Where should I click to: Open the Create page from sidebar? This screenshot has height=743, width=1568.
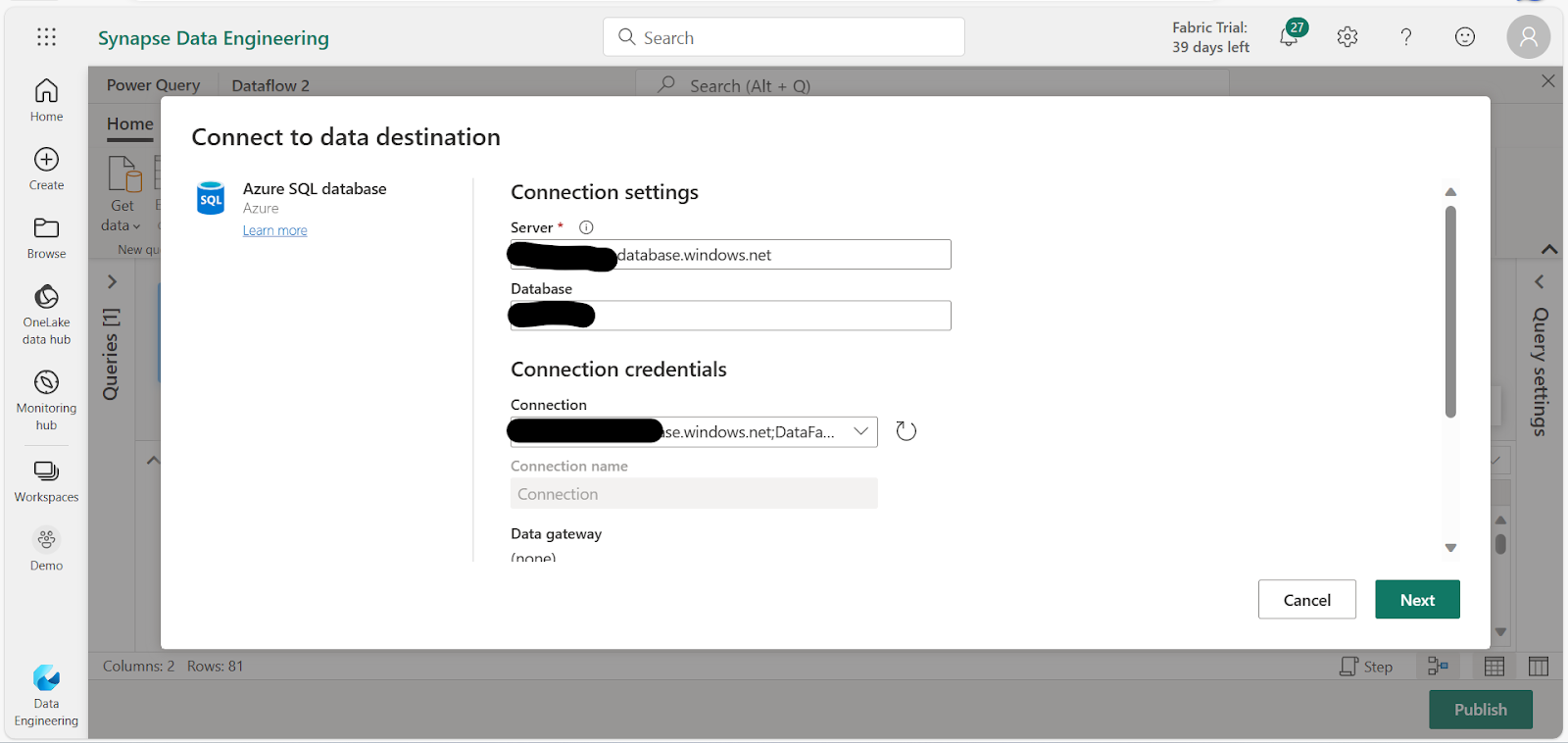click(46, 170)
